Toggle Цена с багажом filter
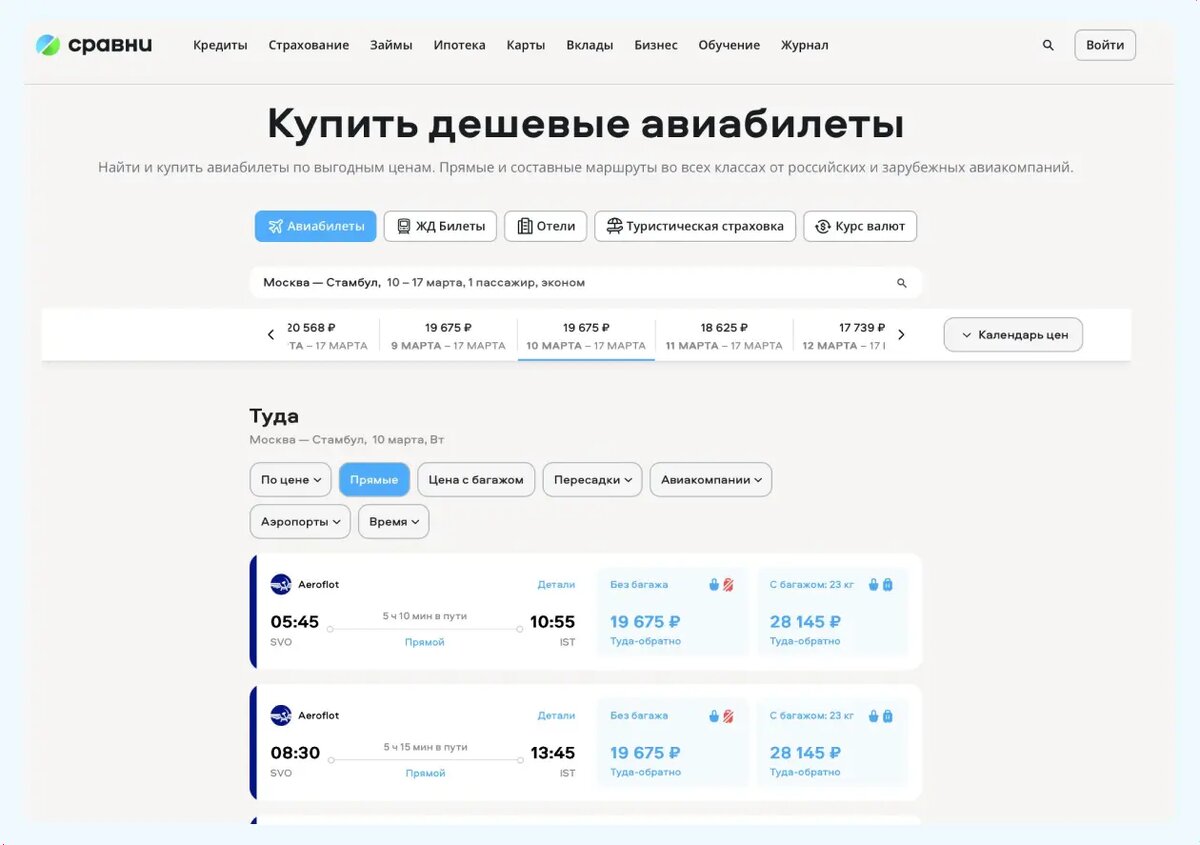This screenshot has height=845, width=1200. tap(476, 480)
